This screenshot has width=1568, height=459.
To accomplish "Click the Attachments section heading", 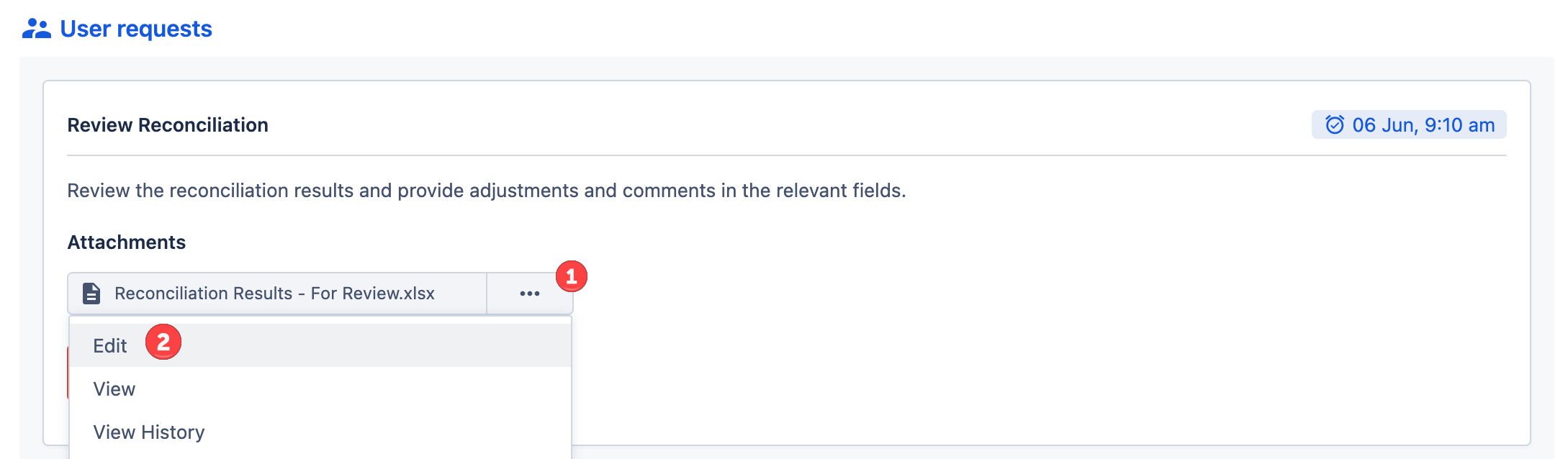I will [x=127, y=242].
